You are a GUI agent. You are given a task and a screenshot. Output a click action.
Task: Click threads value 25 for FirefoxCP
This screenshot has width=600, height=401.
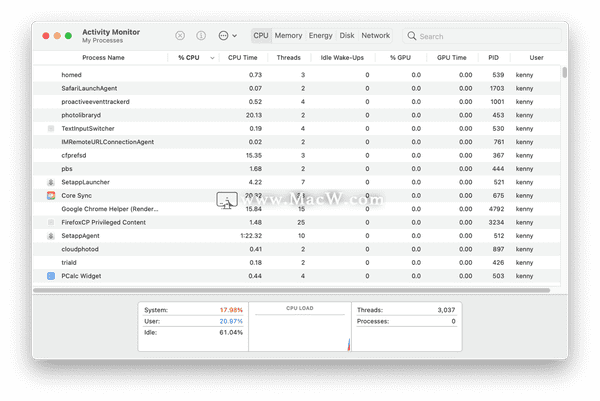301,222
